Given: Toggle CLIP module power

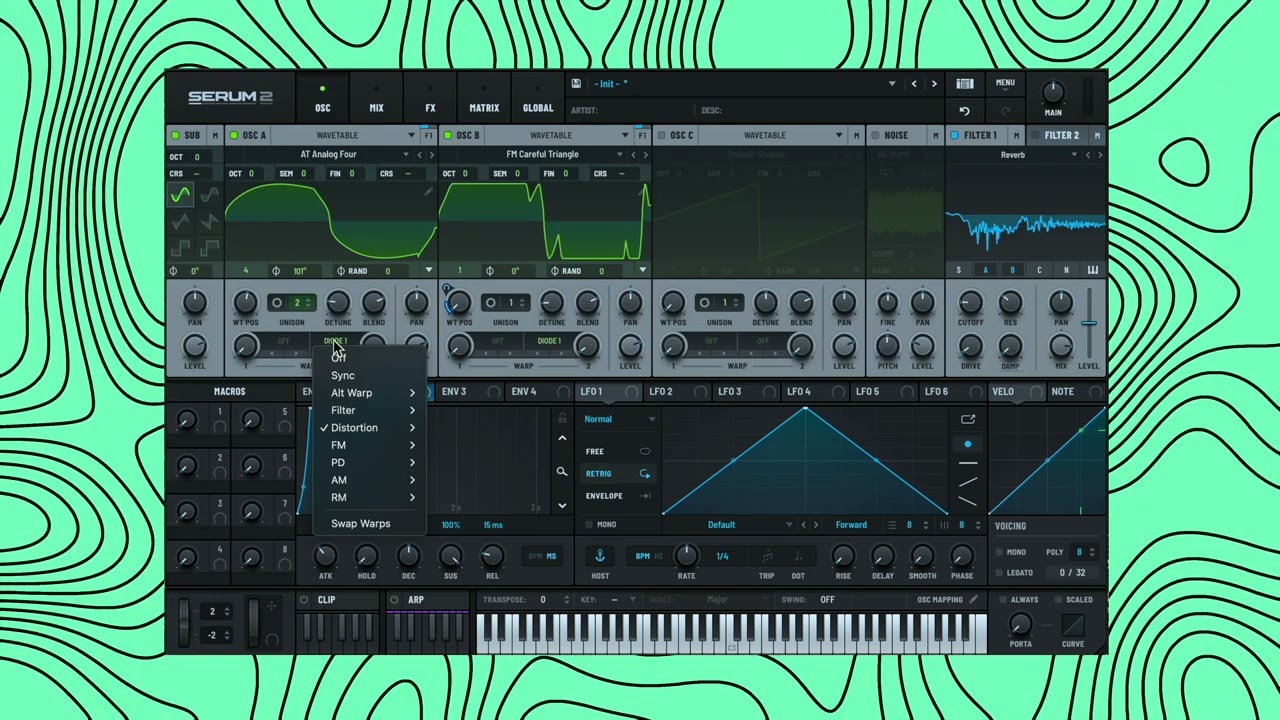Looking at the screenshot, I should (x=304, y=600).
